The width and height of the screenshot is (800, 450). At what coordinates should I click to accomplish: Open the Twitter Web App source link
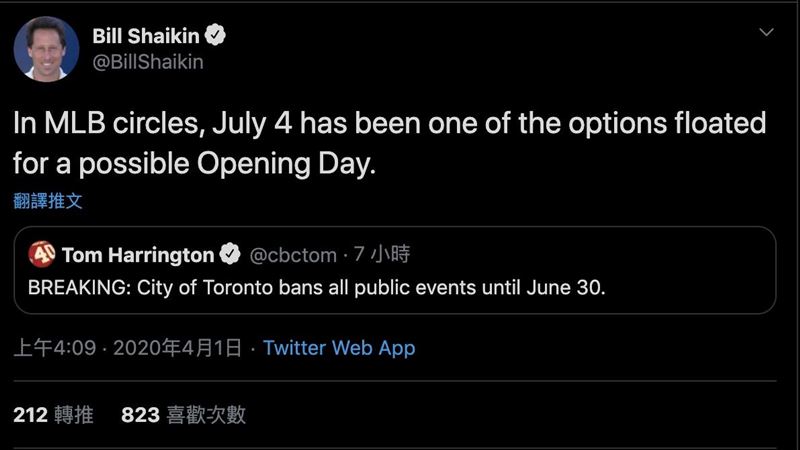point(339,348)
